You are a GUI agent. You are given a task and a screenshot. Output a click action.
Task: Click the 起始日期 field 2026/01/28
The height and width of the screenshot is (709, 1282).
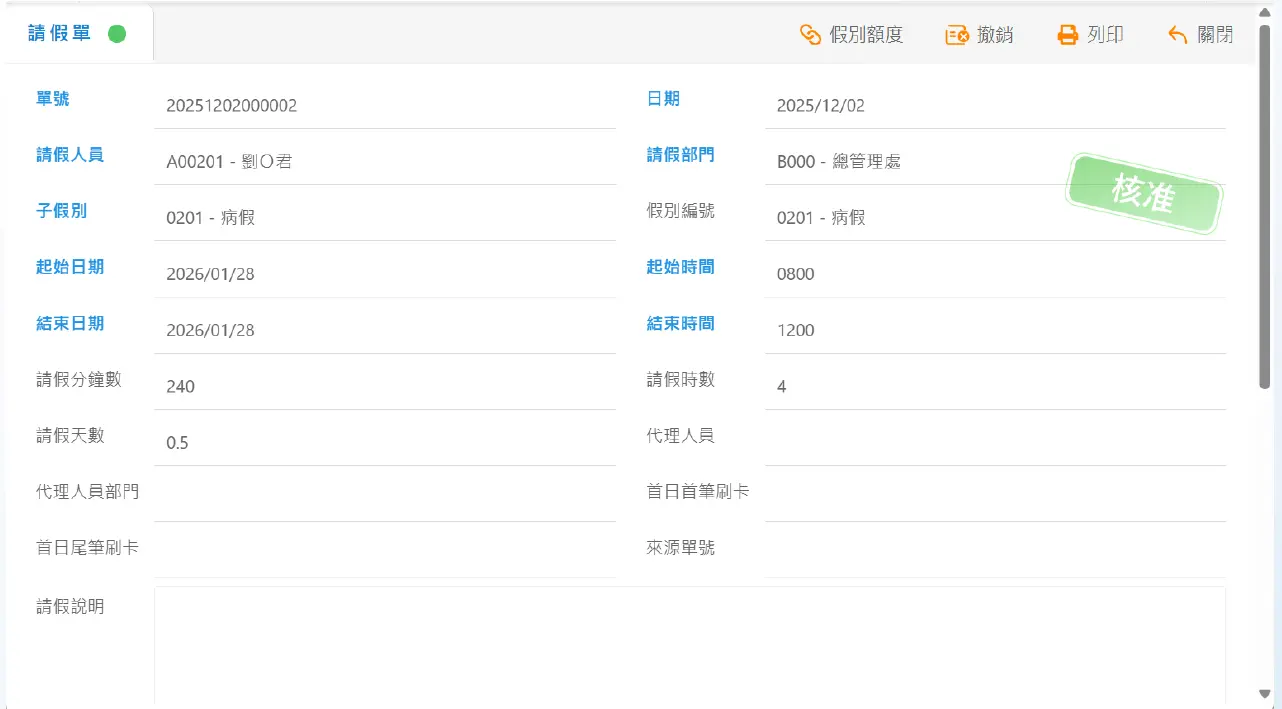(384, 274)
